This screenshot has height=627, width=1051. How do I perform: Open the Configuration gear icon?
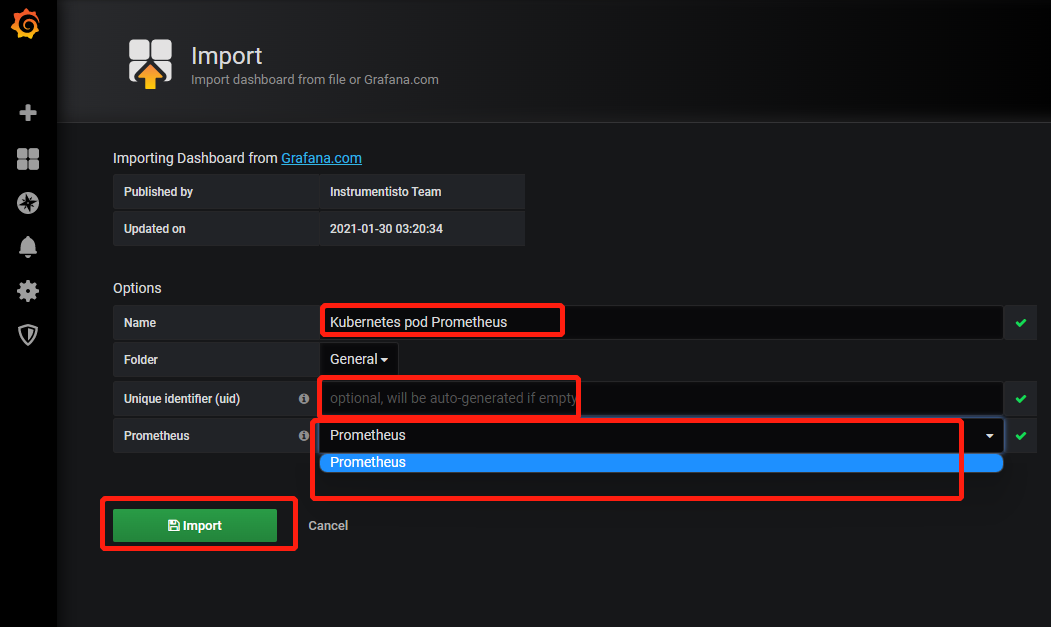coord(27,291)
